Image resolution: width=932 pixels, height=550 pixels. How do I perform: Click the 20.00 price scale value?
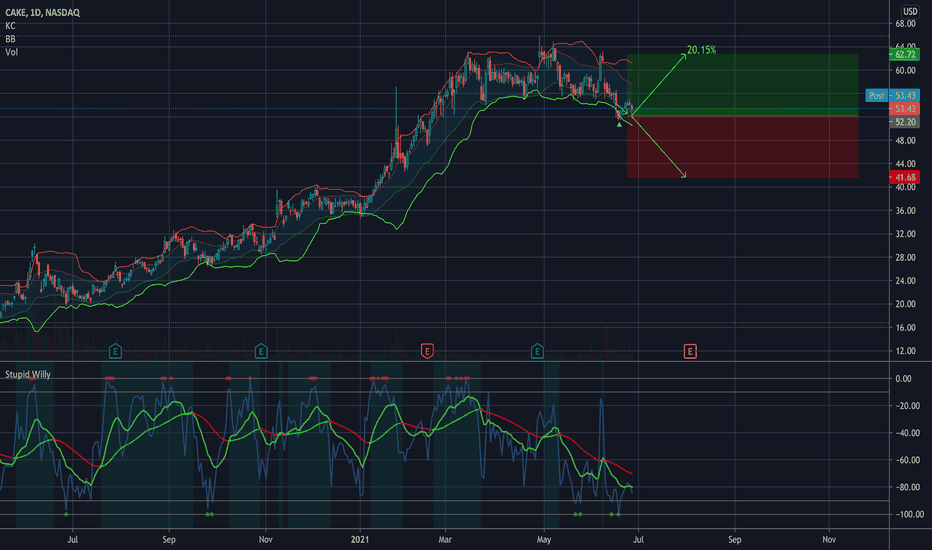[906, 304]
